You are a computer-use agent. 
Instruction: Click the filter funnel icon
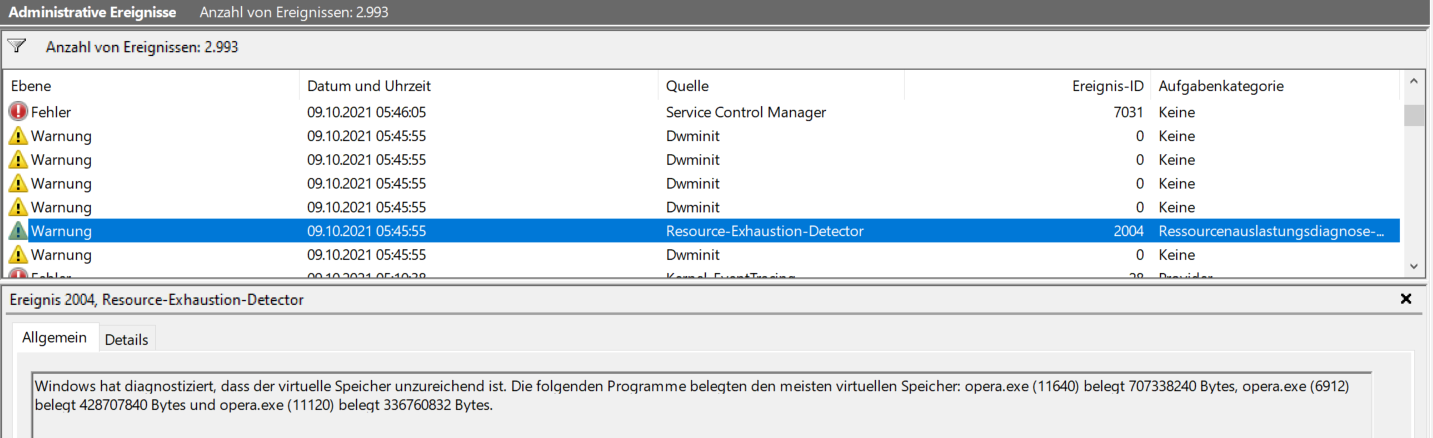click(x=16, y=46)
